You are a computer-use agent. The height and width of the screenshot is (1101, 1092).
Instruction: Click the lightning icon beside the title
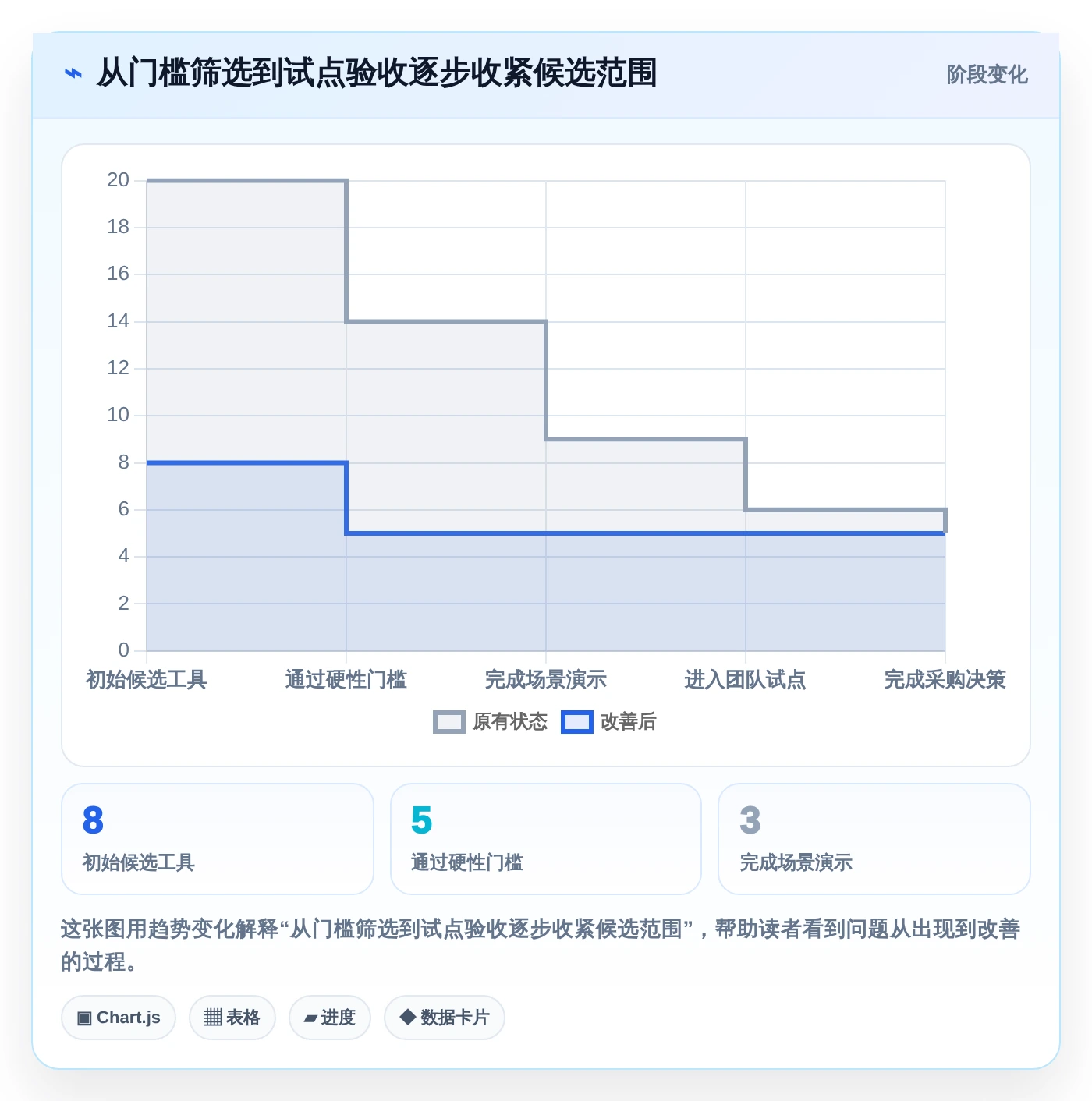point(73,74)
